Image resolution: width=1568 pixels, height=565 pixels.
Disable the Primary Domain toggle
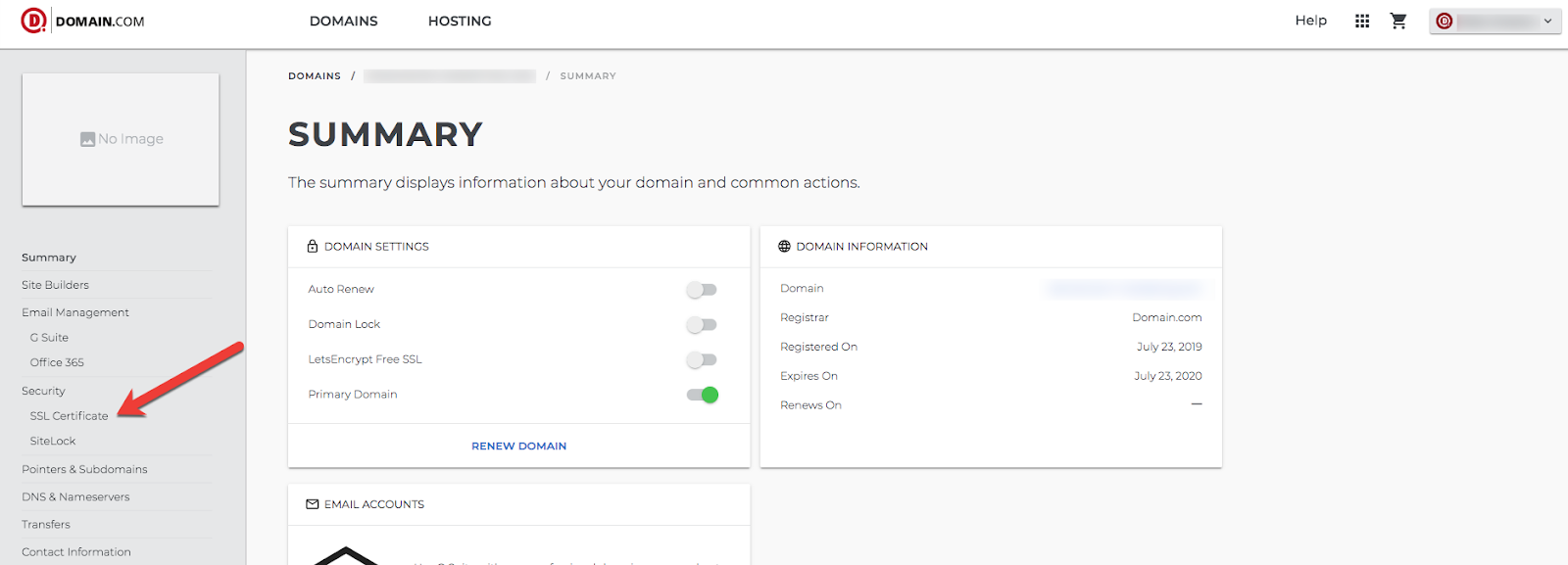[x=703, y=395]
